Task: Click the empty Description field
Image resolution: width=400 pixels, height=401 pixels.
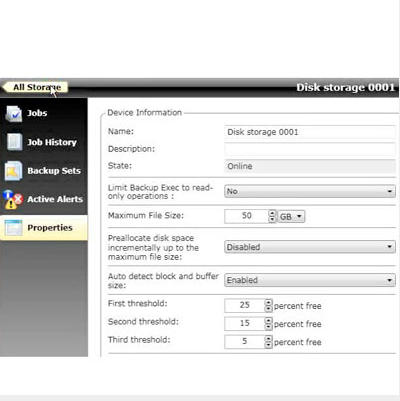Action: [x=310, y=149]
